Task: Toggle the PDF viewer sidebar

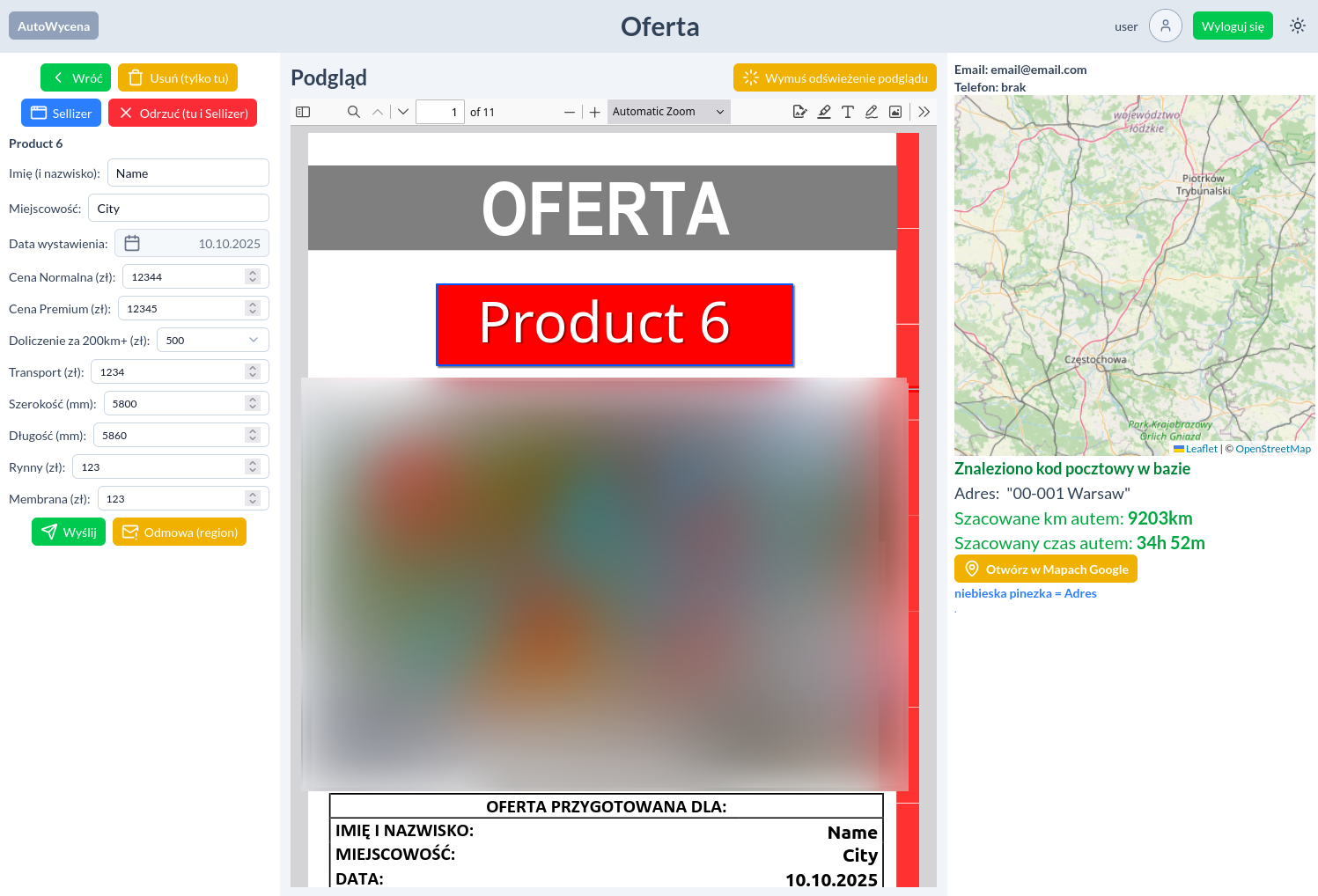Action: tap(303, 112)
